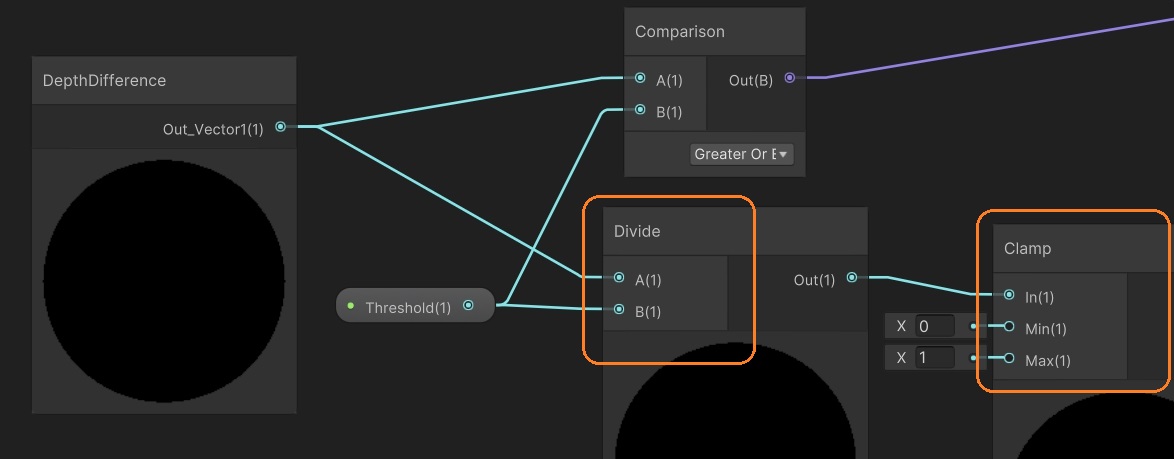Image resolution: width=1174 pixels, height=459 pixels.
Task: Select the DepthDifference node title
Action: pos(104,81)
